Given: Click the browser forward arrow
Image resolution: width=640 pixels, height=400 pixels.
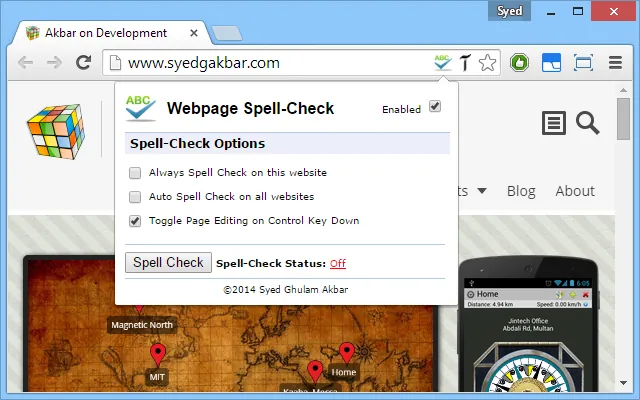Looking at the screenshot, I should click(x=54, y=62).
